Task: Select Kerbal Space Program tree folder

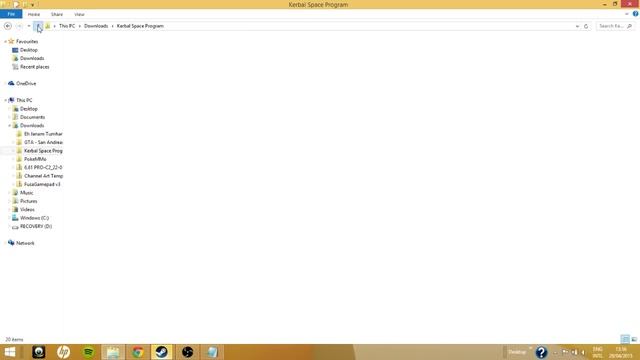Action: [x=43, y=151]
